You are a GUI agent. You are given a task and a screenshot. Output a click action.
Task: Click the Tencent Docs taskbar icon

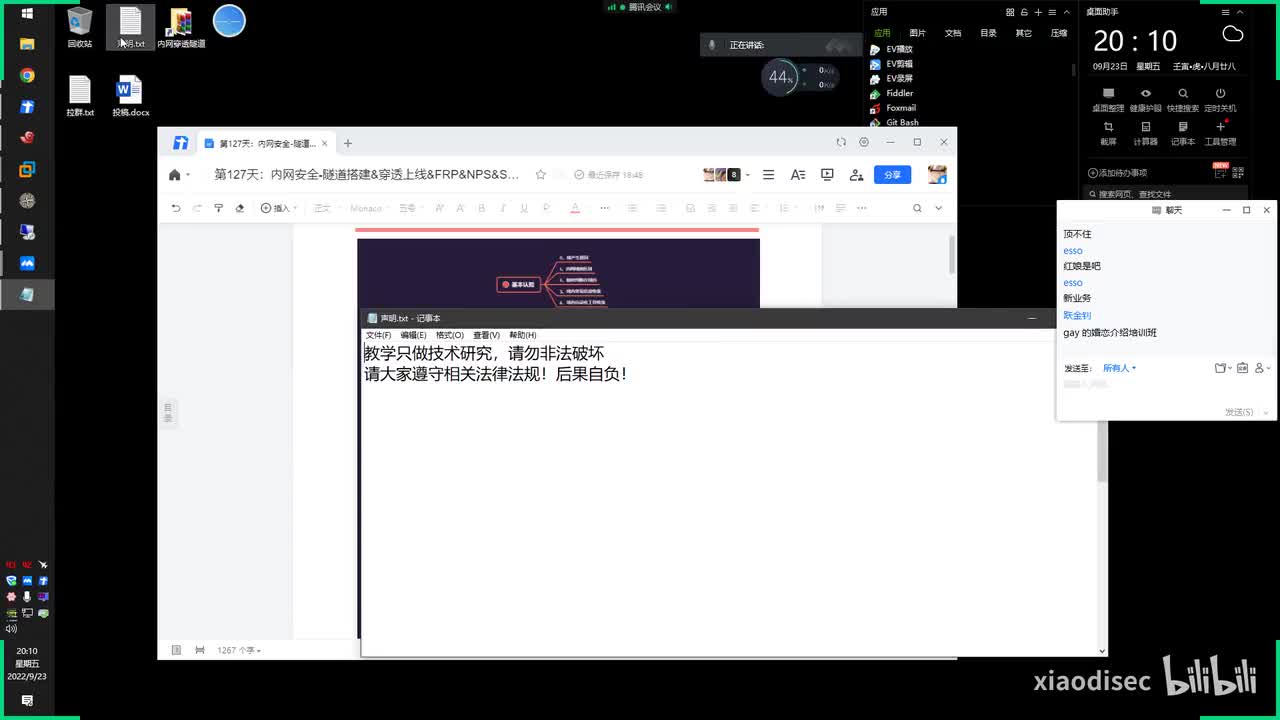click(27, 107)
